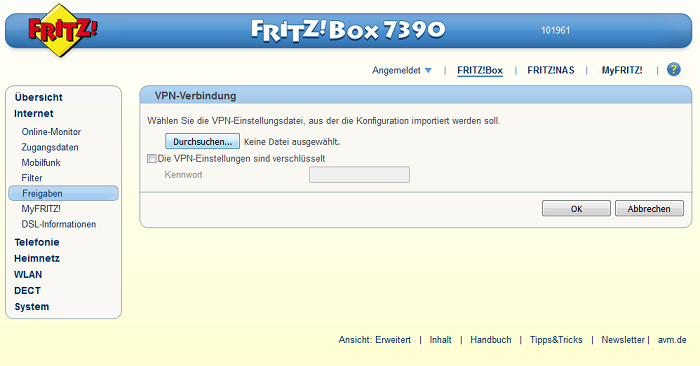
Task: Expand the Angemeldet dropdown arrow
Action: click(x=428, y=71)
